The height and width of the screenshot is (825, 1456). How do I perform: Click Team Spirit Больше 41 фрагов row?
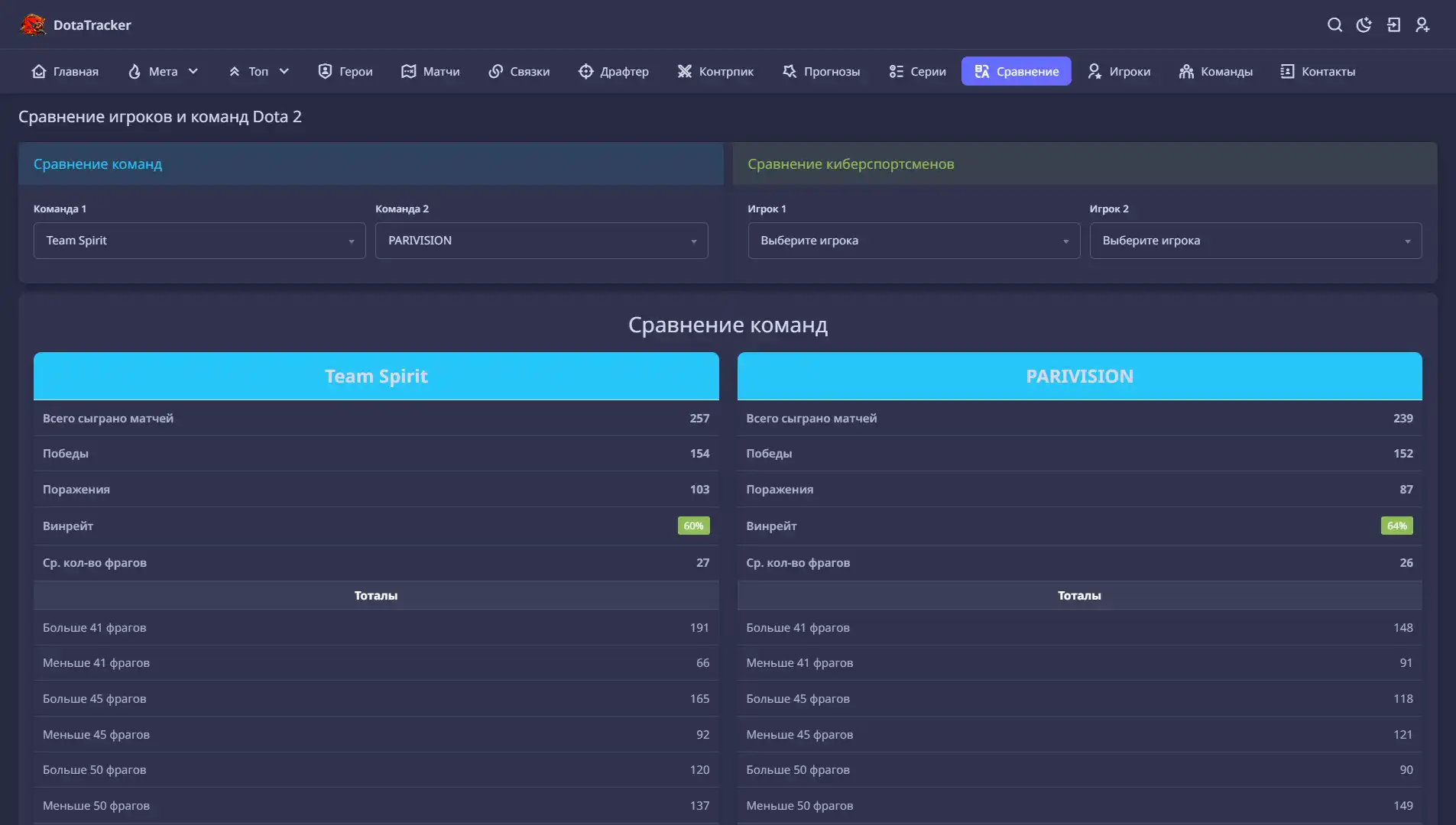[376, 627]
